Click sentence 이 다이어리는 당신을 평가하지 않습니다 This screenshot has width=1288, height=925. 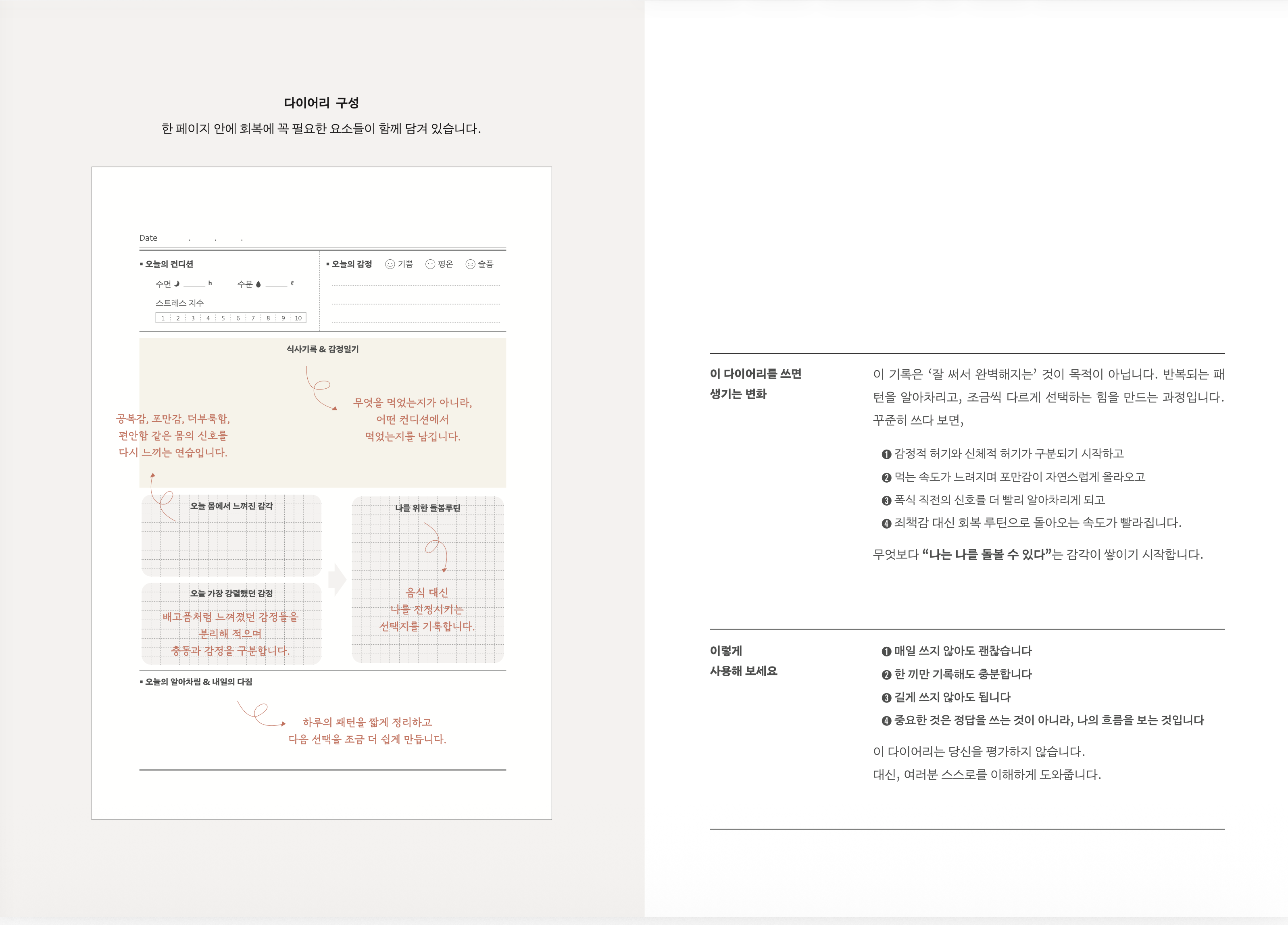pos(979,752)
